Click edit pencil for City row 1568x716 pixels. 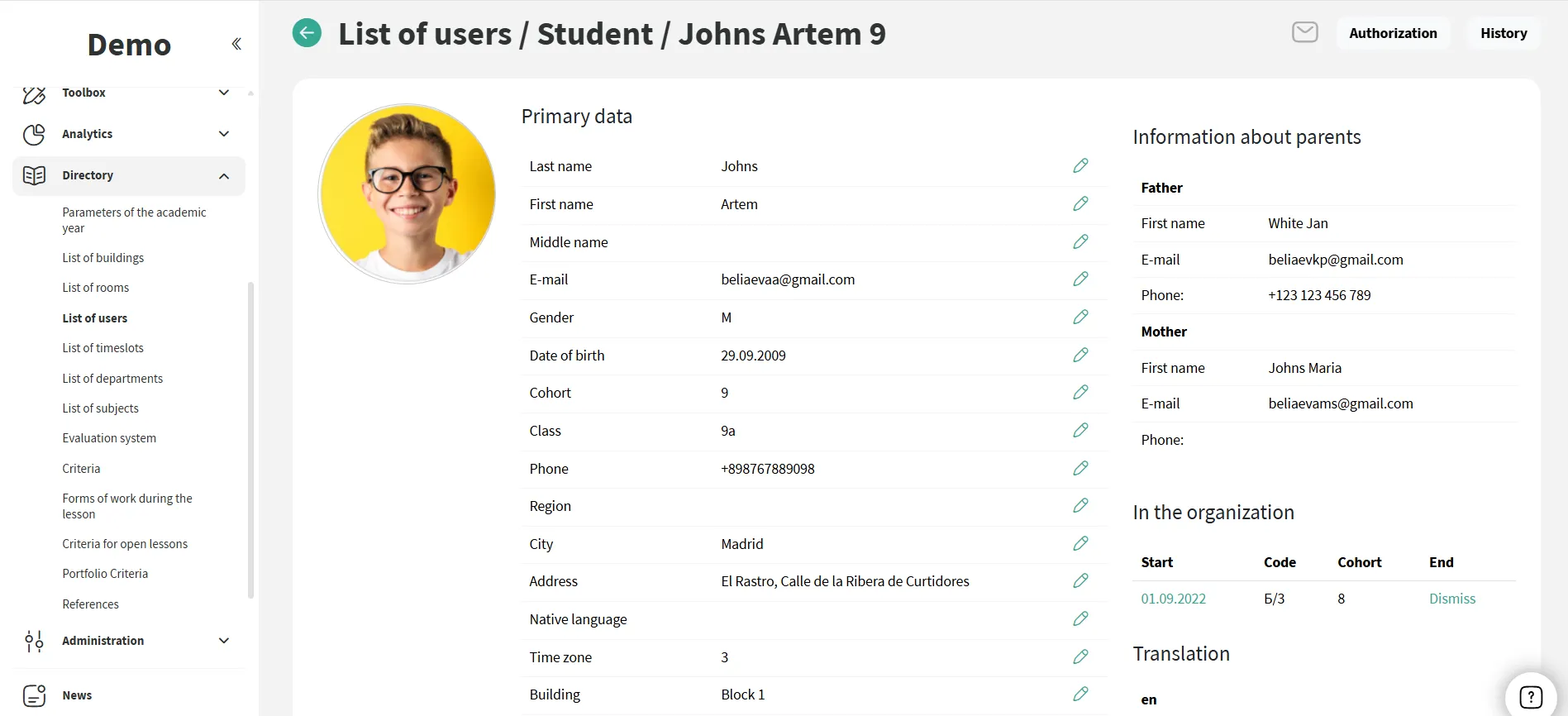pos(1079,544)
